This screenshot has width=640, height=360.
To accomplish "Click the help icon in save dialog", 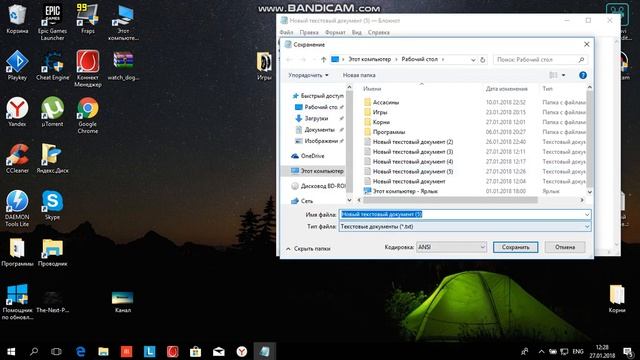I will tap(583, 75).
